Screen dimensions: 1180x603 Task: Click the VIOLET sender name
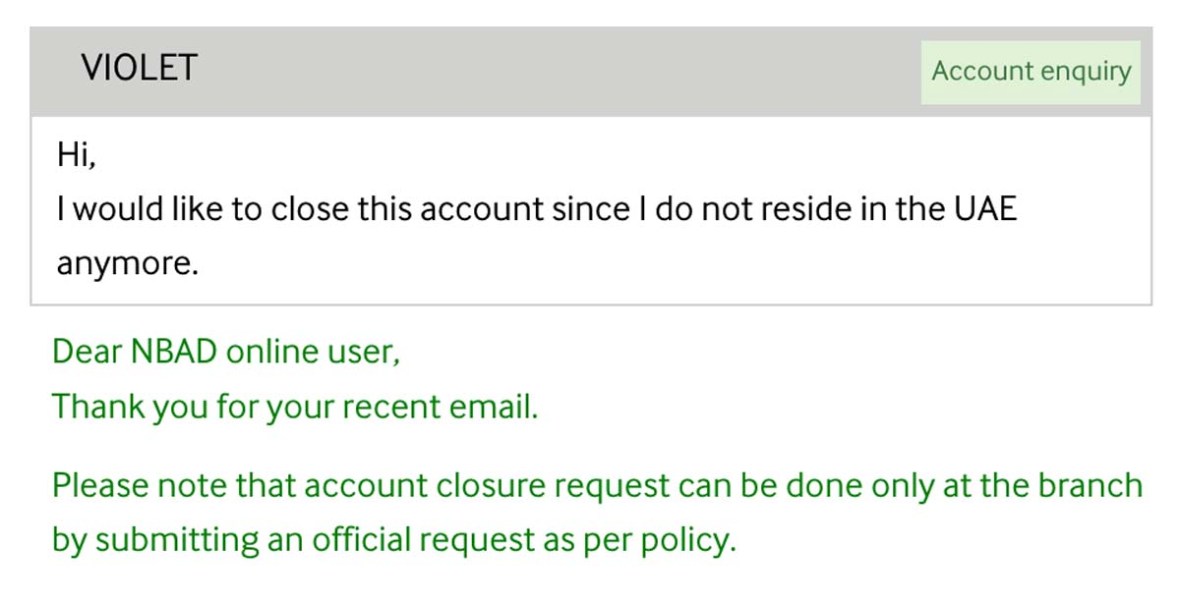click(139, 69)
